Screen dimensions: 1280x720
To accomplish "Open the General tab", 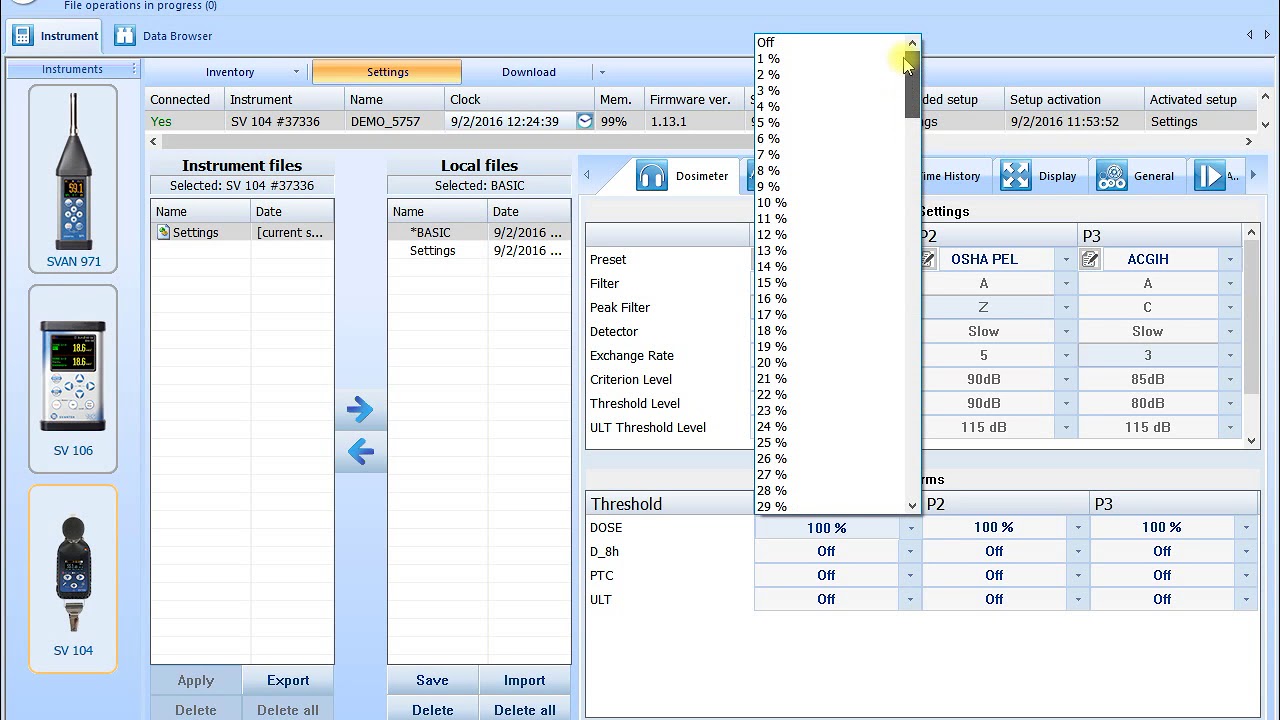I will click(1137, 176).
